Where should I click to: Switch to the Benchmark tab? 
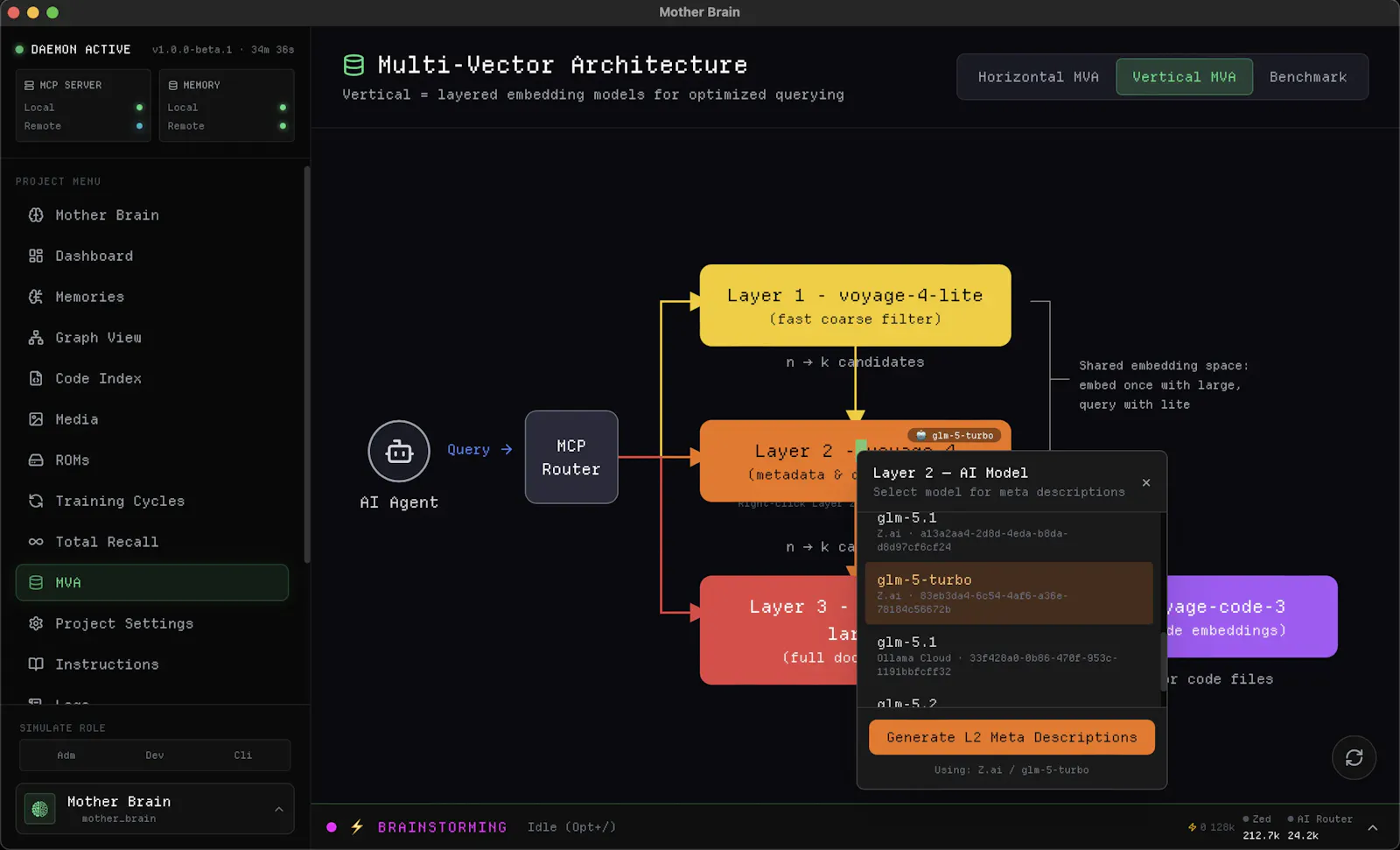click(1308, 77)
